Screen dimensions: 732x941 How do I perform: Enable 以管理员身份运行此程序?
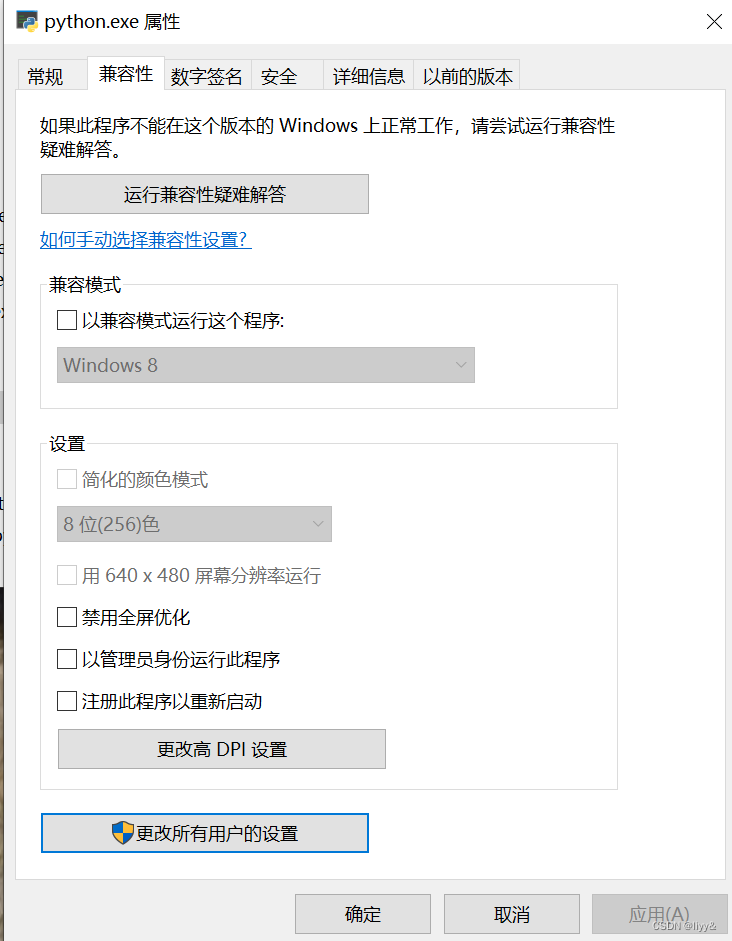[67, 659]
